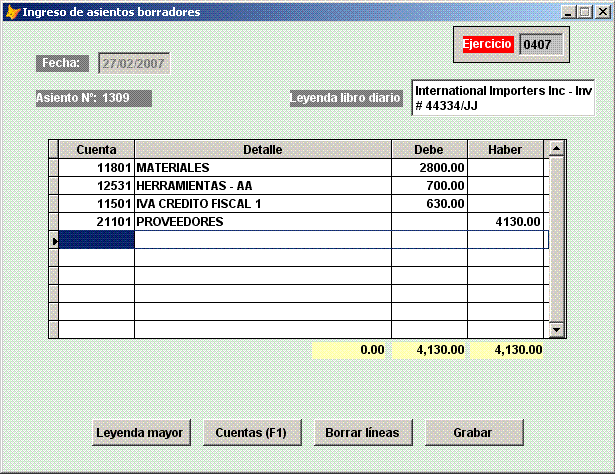Click the Ejercicio 0407 field
Screen dimensions: 615x474
coord(542,44)
